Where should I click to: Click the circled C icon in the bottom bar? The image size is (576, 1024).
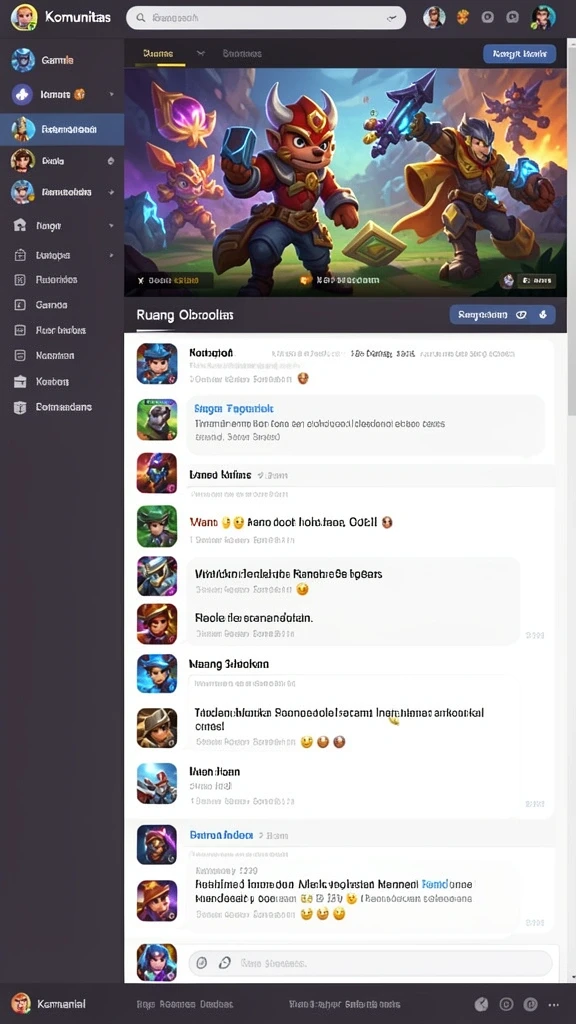506,1004
